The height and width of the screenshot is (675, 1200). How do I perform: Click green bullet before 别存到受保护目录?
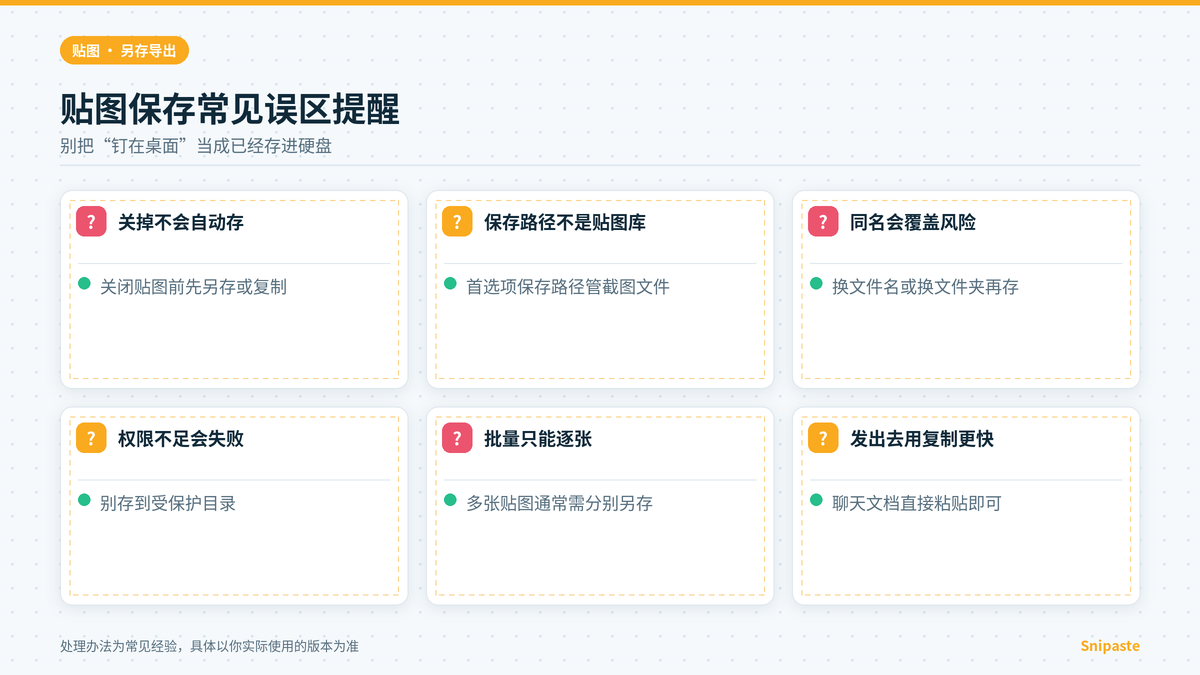click(85, 500)
